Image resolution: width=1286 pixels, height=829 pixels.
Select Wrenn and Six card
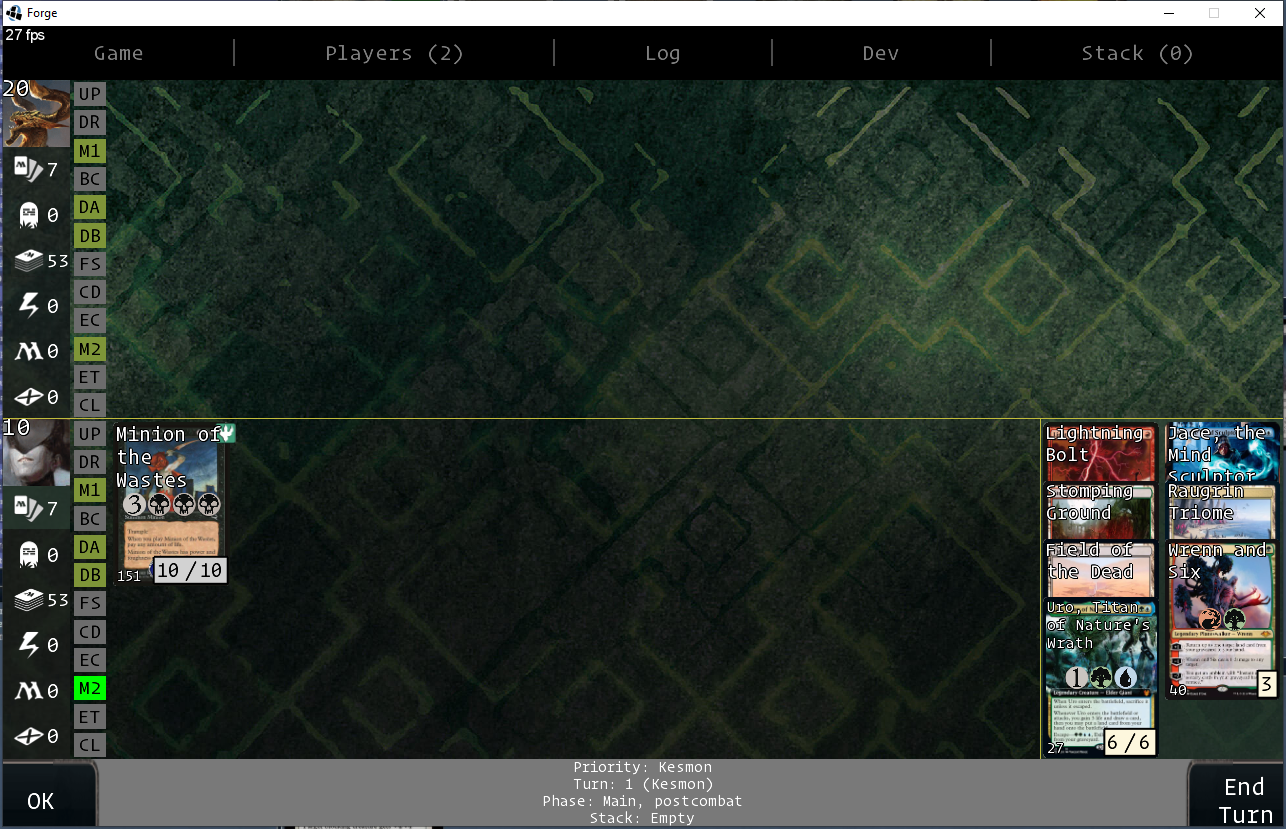(x=1222, y=620)
